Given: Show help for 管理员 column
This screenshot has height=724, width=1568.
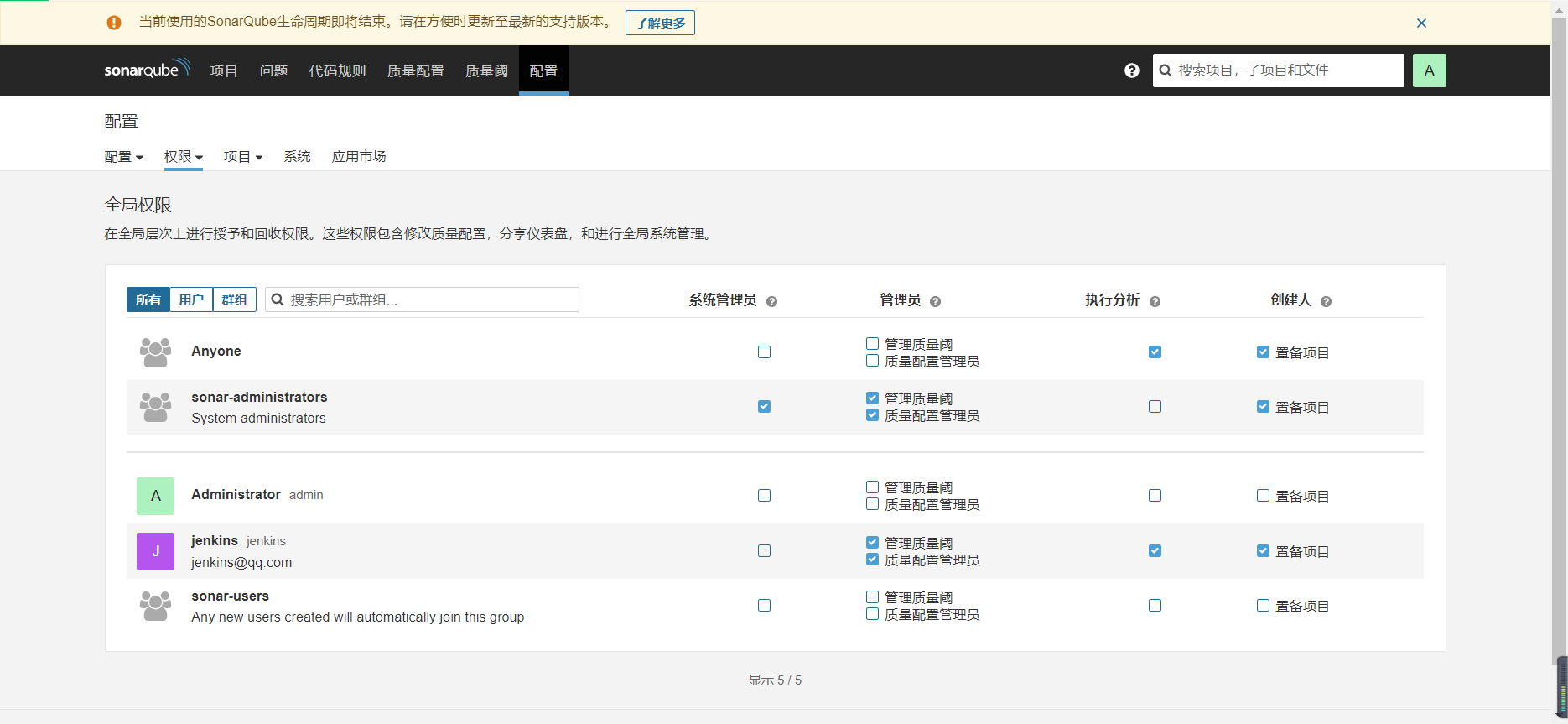Looking at the screenshot, I should pos(936,301).
